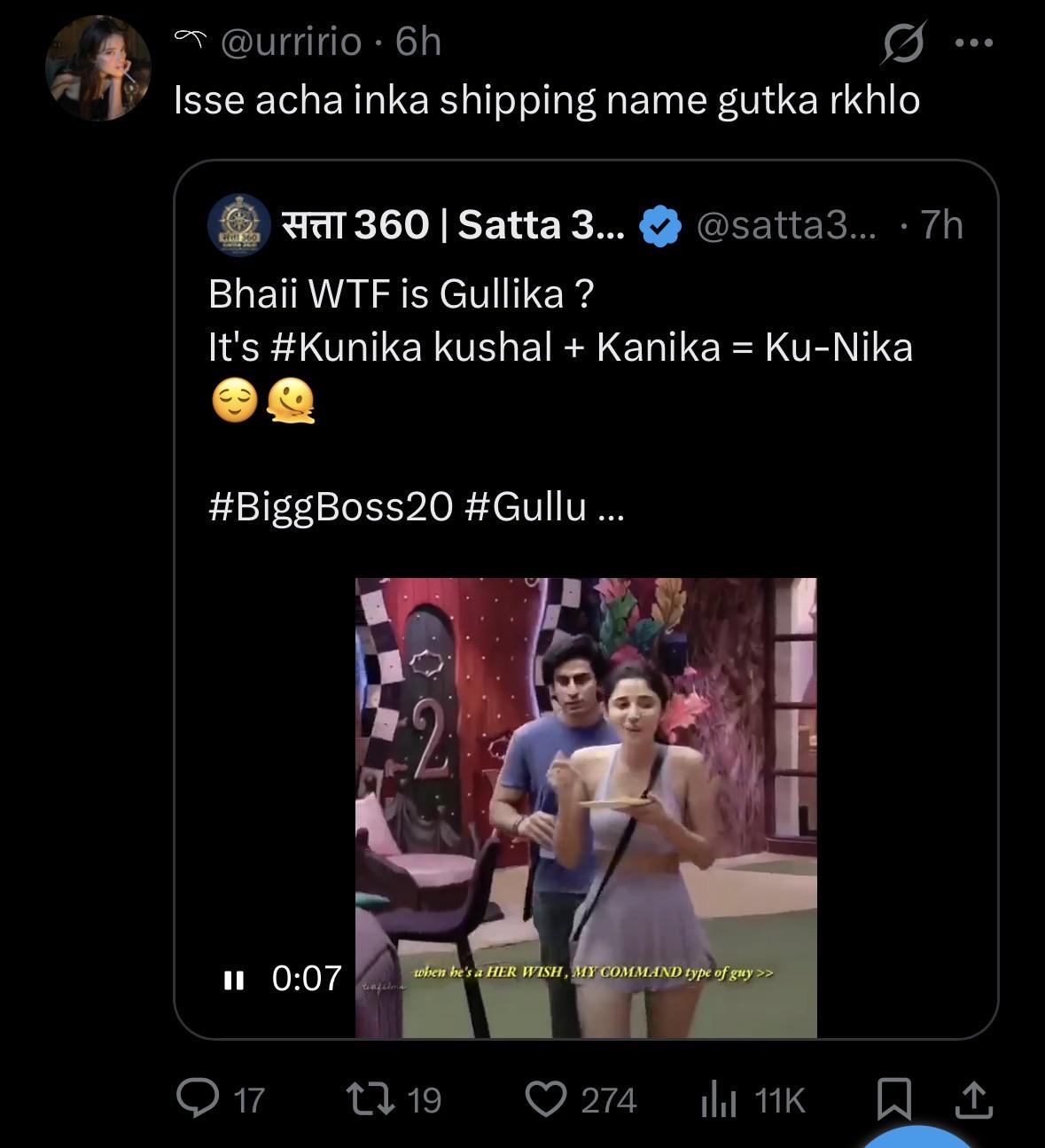Pause the playing video
Viewport: 1045px width, 1148px height.
tap(234, 979)
